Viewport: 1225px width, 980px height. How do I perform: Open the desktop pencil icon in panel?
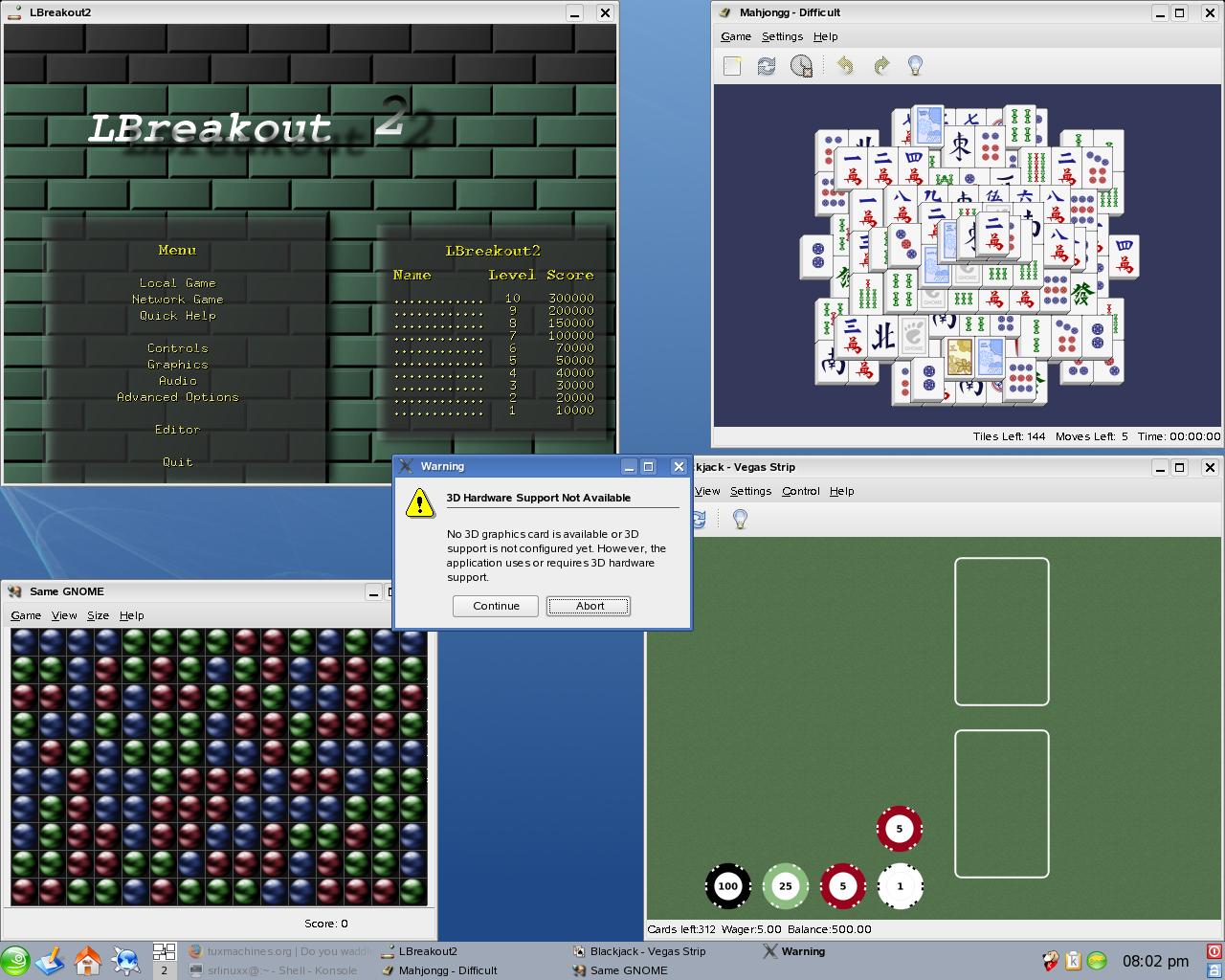tap(51, 960)
